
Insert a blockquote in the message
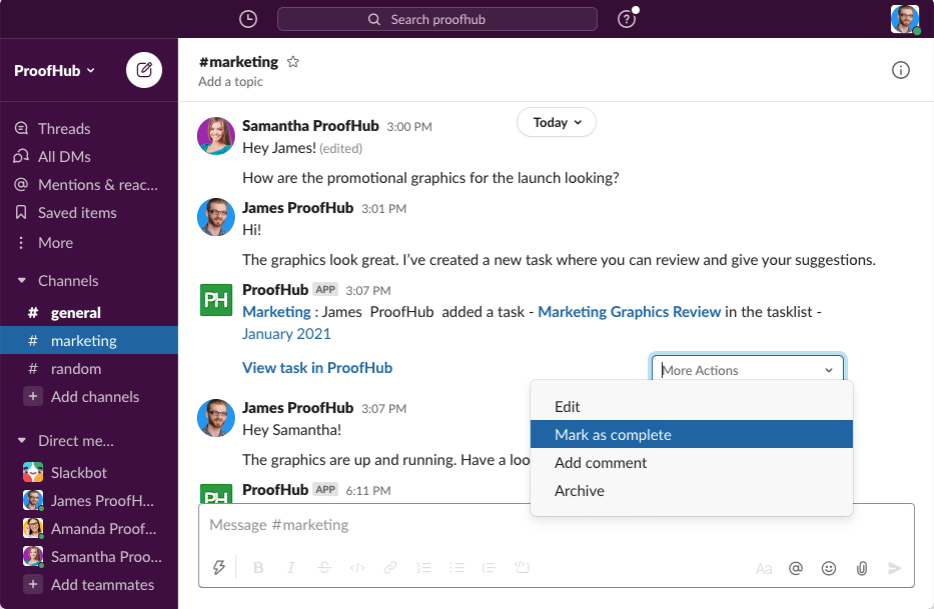click(489, 567)
